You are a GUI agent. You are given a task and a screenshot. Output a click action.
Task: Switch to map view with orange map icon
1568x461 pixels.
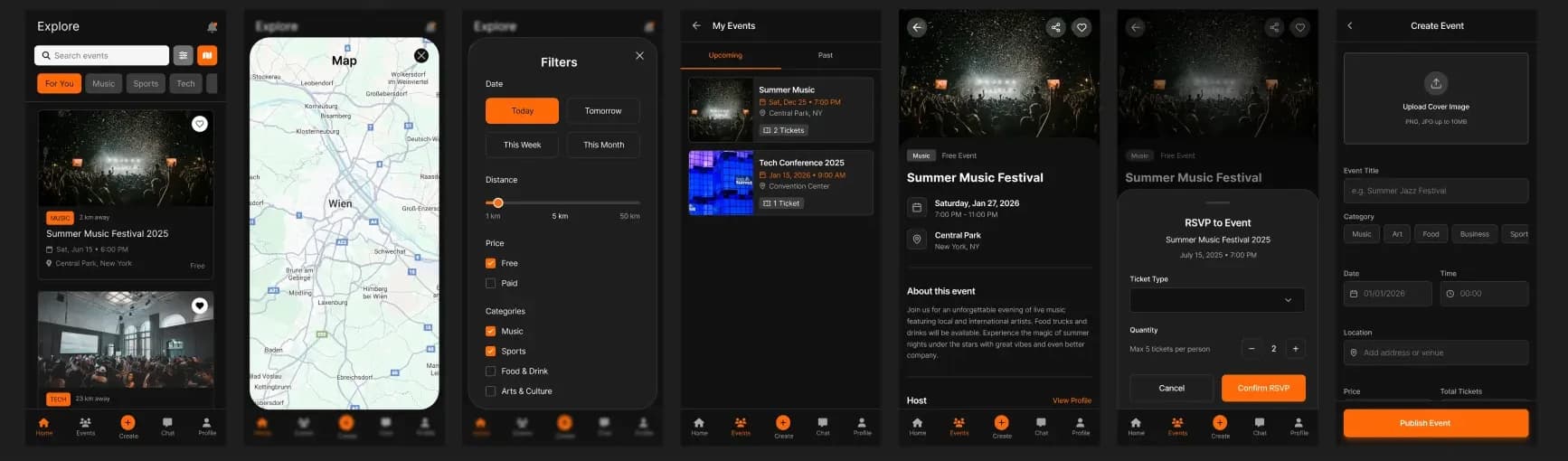coord(207,55)
